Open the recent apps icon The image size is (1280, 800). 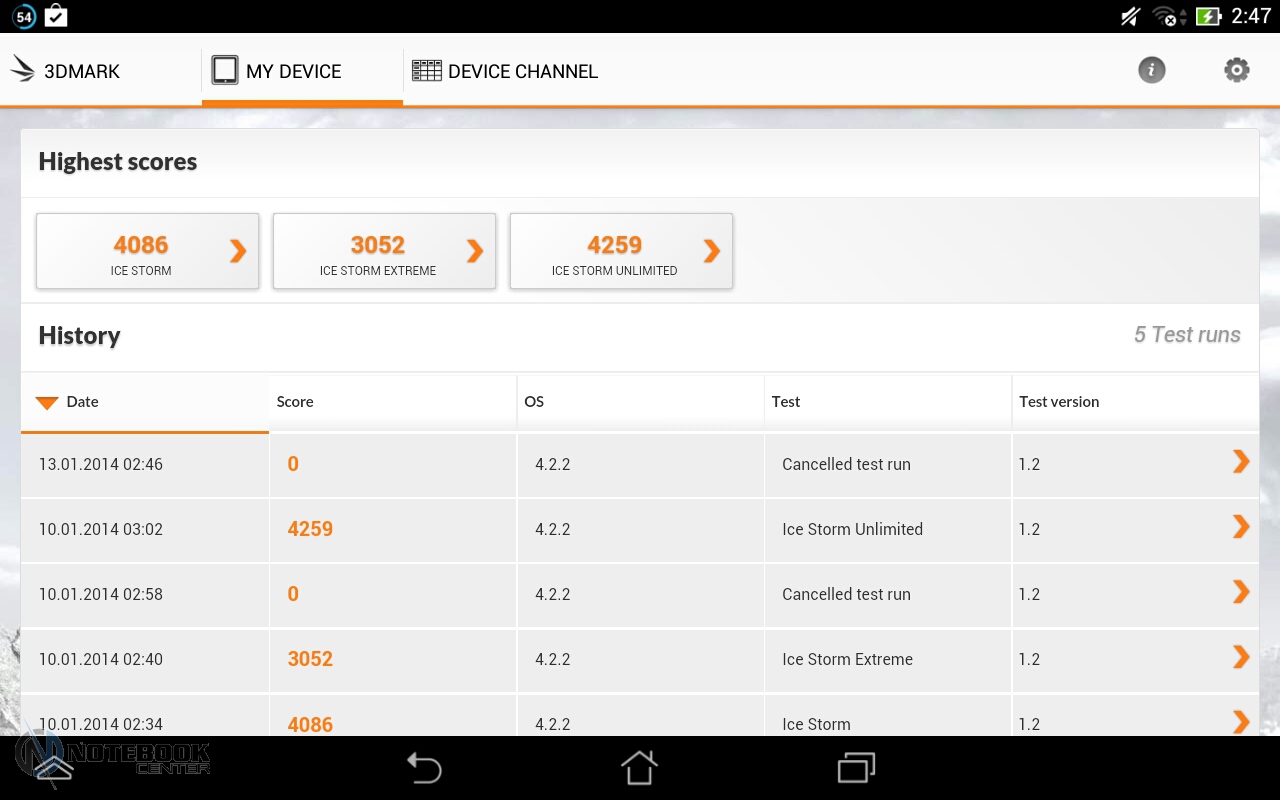pyautogui.click(x=856, y=768)
